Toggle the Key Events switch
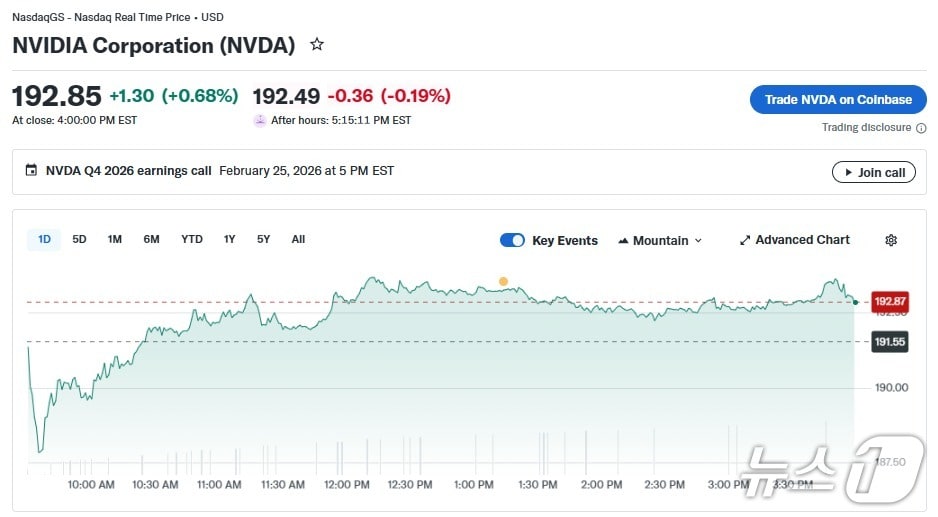 (512, 240)
